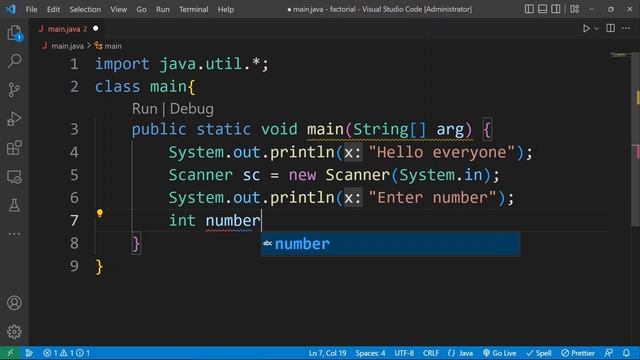Image resolution: width=640 pixels, height=360 pixels.
Task: Click the VS Code logo icon
Action: tap(11, 9)
